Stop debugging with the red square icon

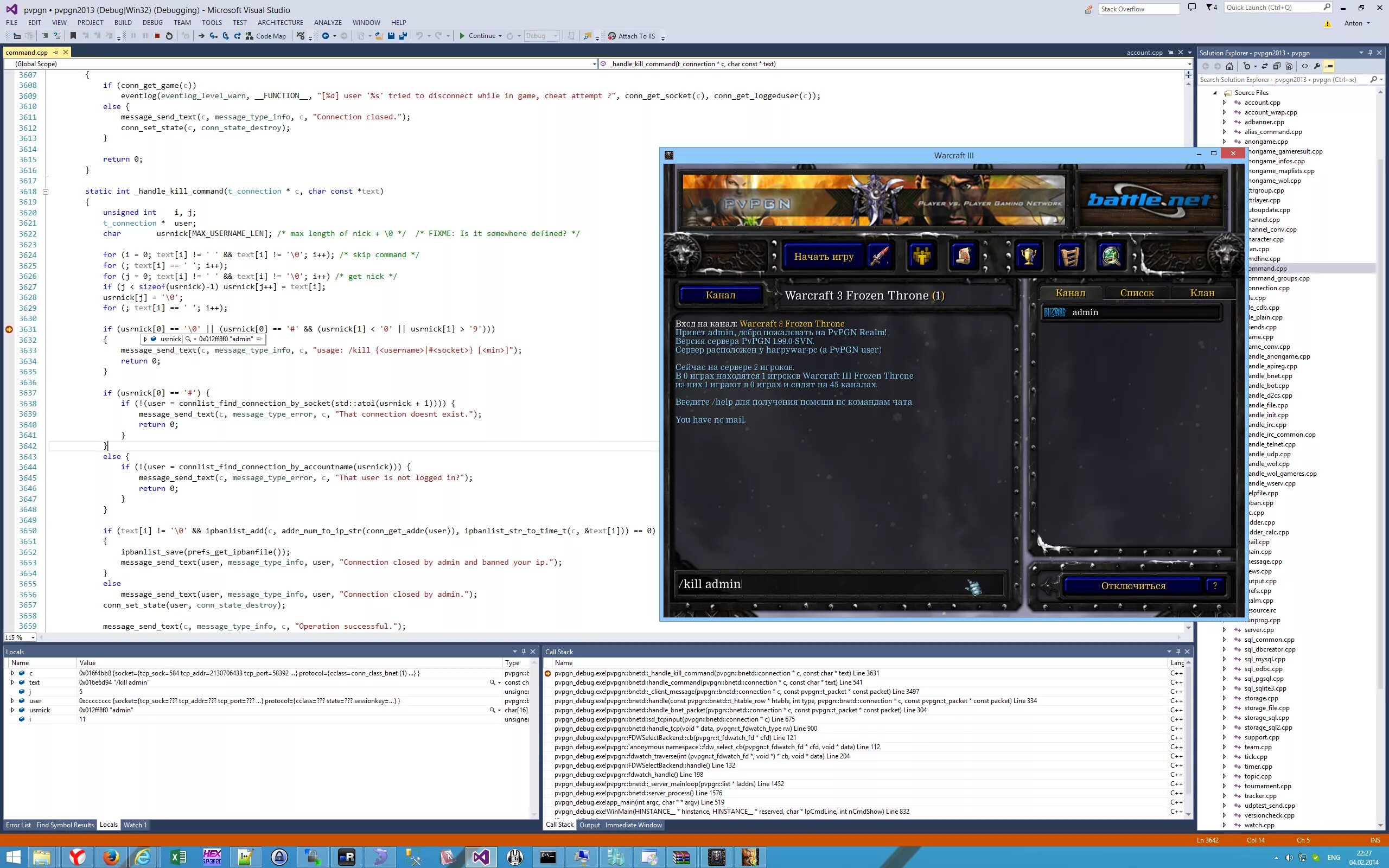(157, 36)
